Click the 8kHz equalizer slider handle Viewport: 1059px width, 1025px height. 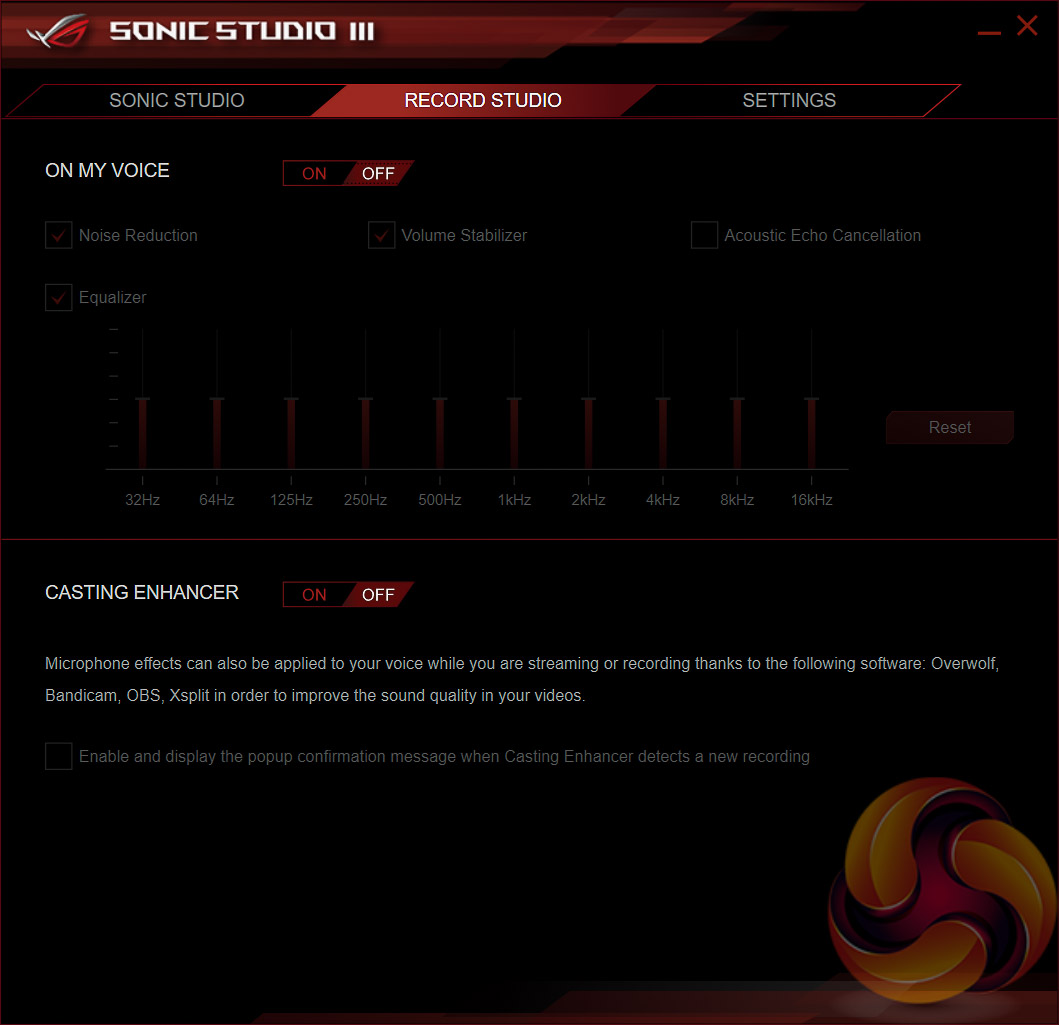coord(737,400)
